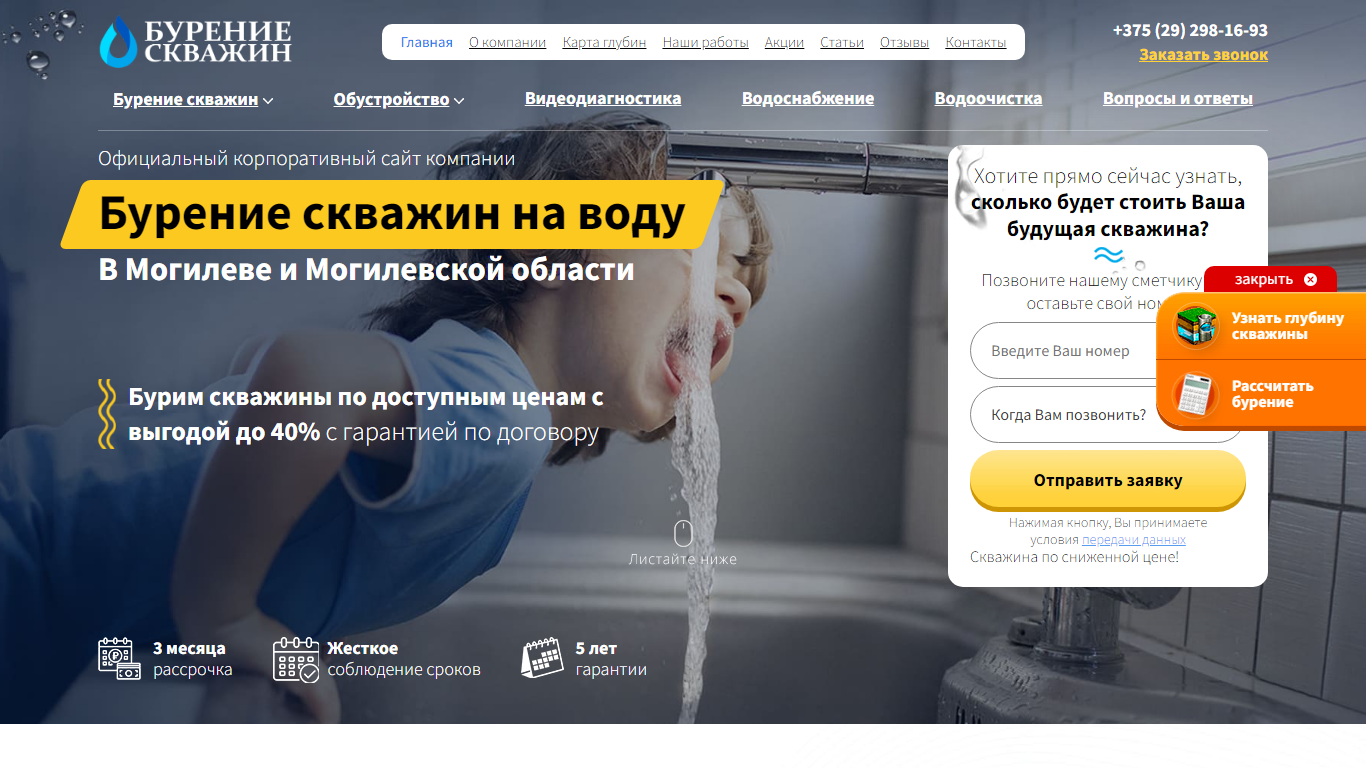Click the water drop company logo

119,42
